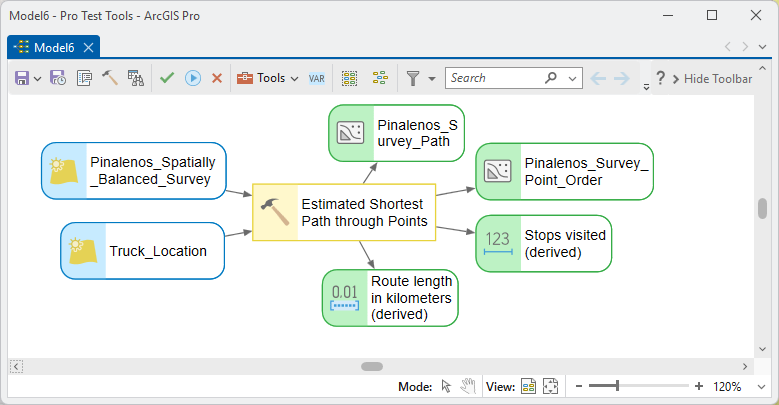Select Route length in kilometers node
The height and width of the screenshot is (405, 779).
[x=390, y=298]
